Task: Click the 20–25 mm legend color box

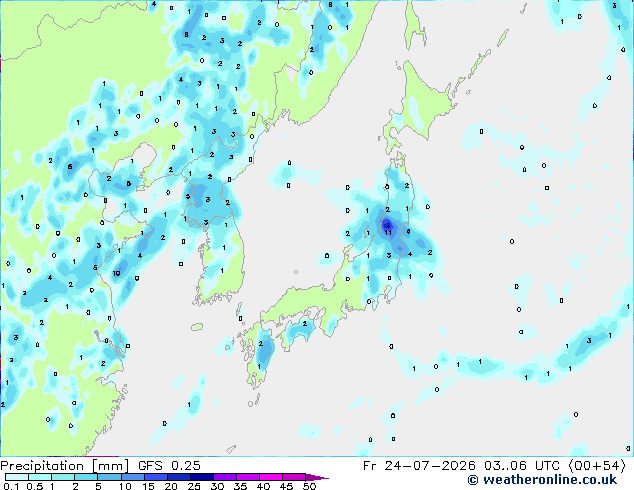Action: 179,477
